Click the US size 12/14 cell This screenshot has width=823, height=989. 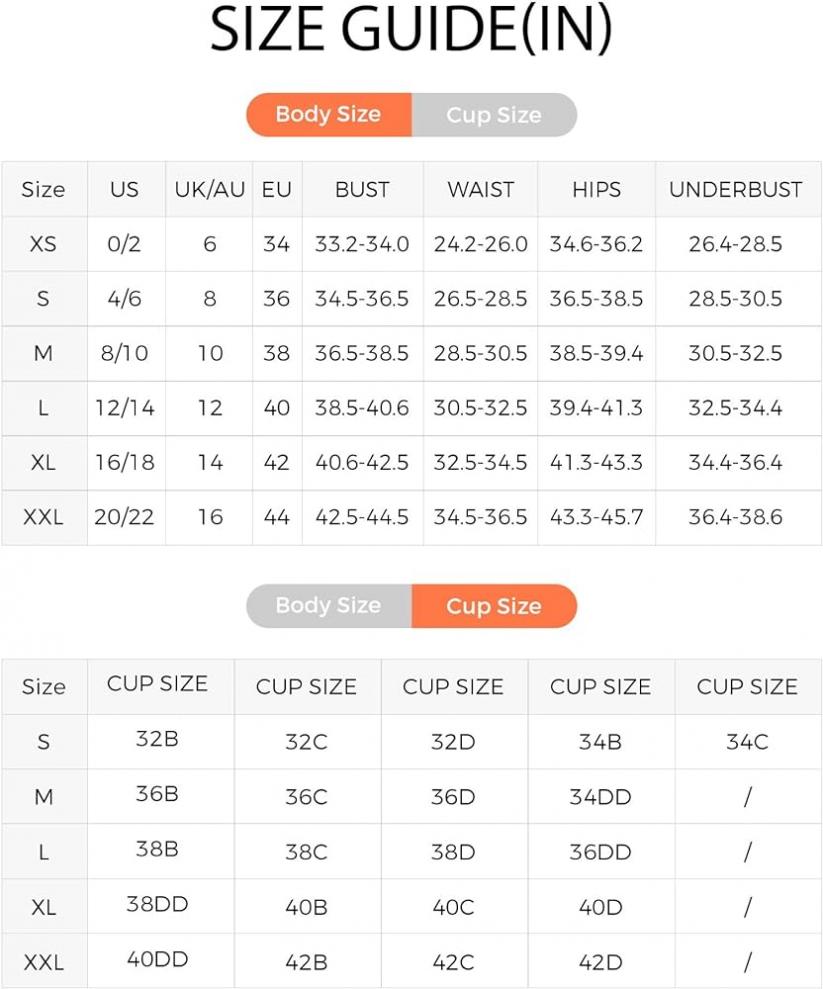point(125,408)
